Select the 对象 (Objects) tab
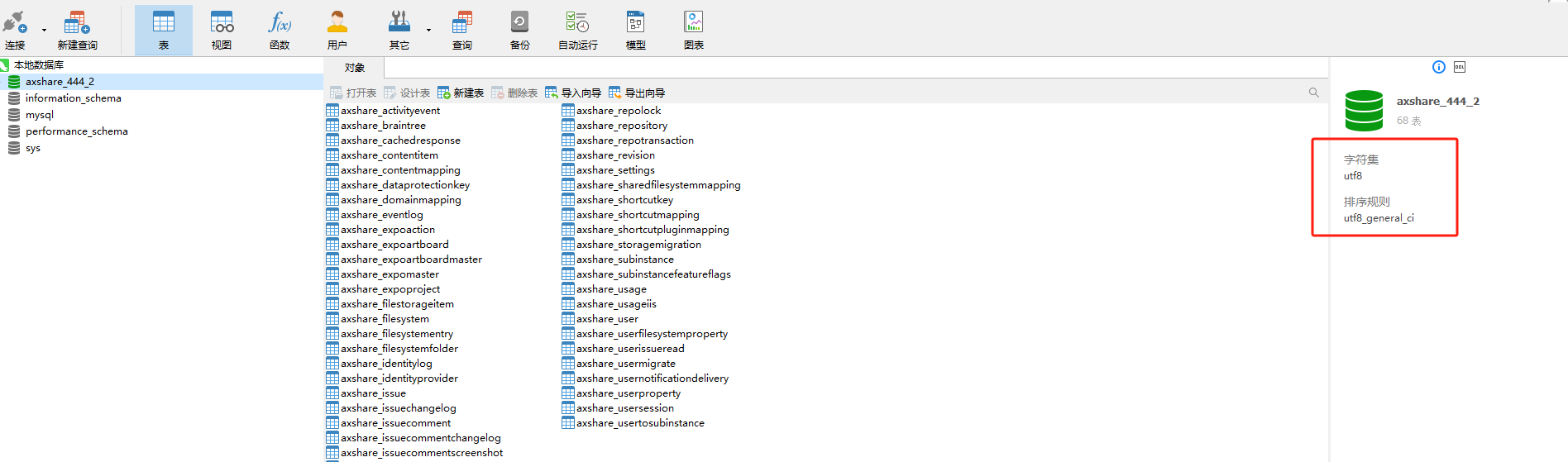Screen dimensions: 1568x462 [355, 68]
